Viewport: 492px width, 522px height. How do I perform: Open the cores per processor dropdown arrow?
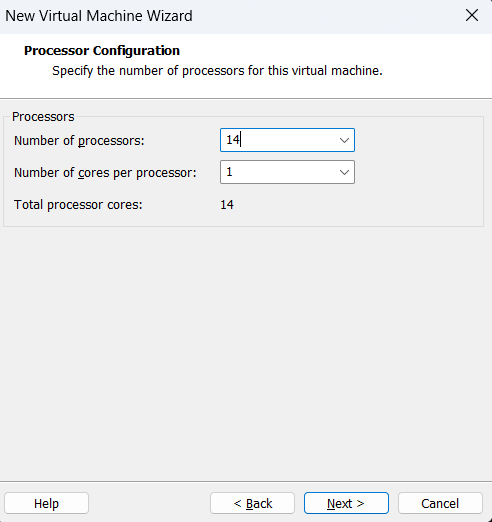point(344,172)
